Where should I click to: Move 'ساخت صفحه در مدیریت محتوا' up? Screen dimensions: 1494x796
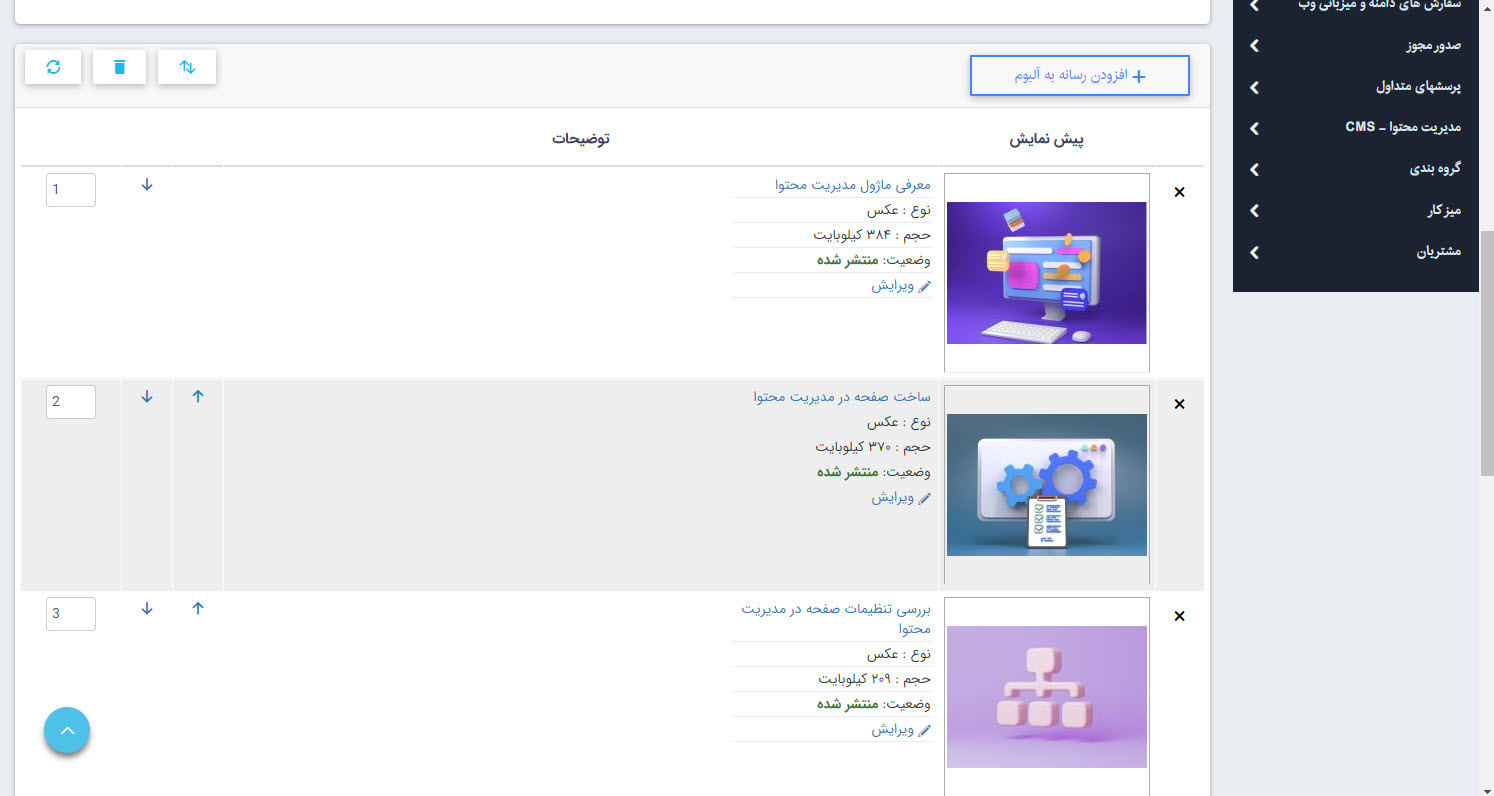(197, 397)
